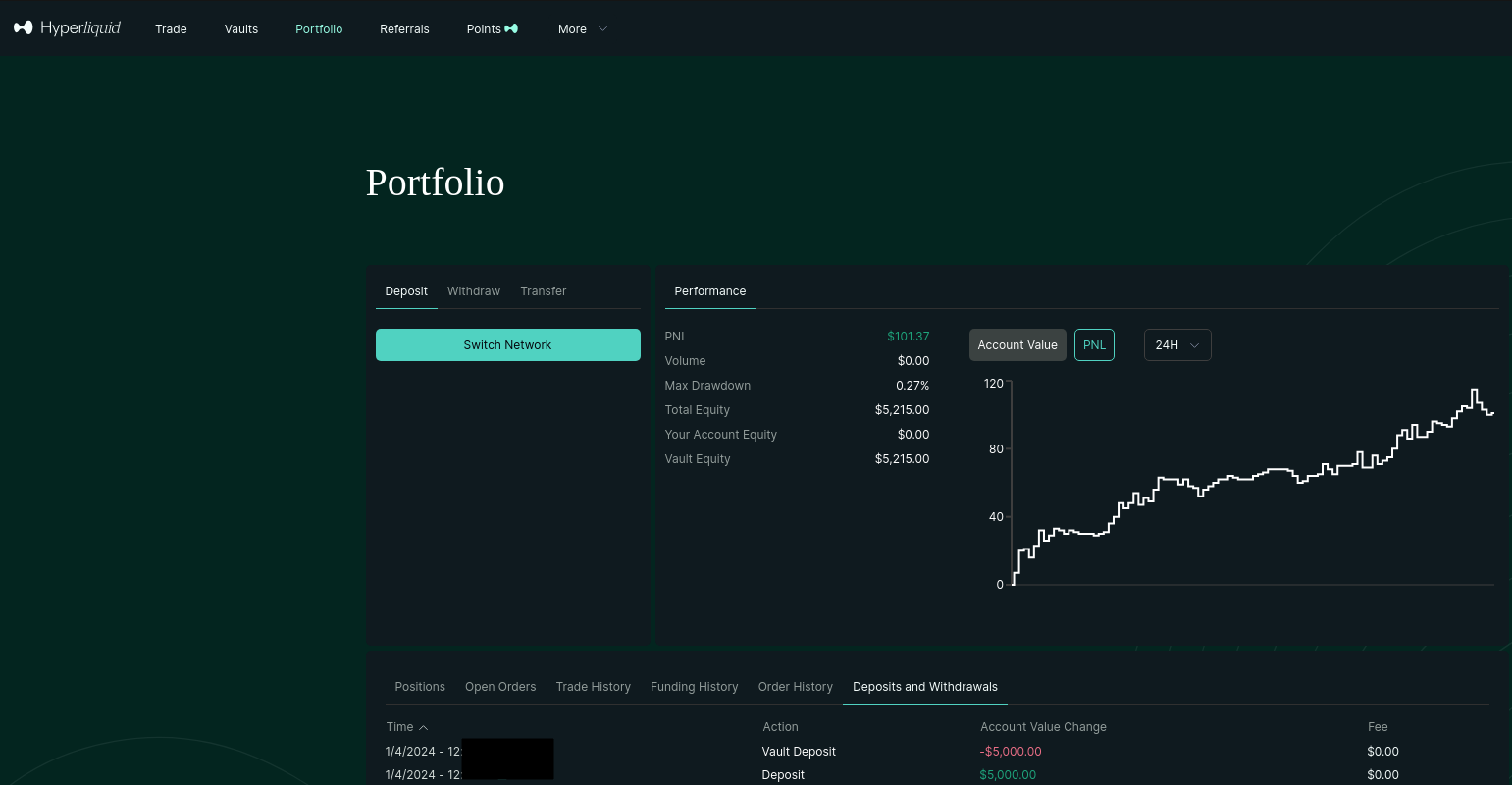
Task: Click the green $5,000.00 deposit amount
Action: point(1008,775)
